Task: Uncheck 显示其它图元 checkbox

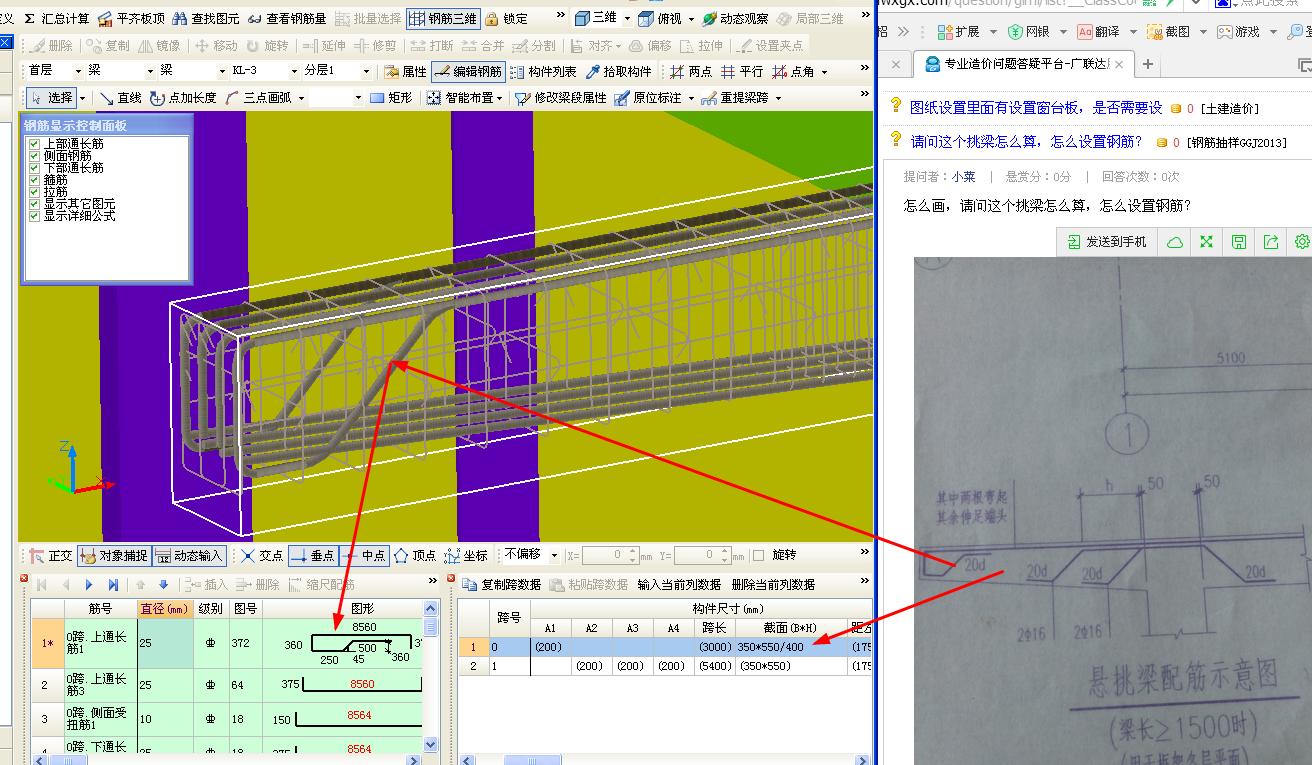Action: click(35, 204)
